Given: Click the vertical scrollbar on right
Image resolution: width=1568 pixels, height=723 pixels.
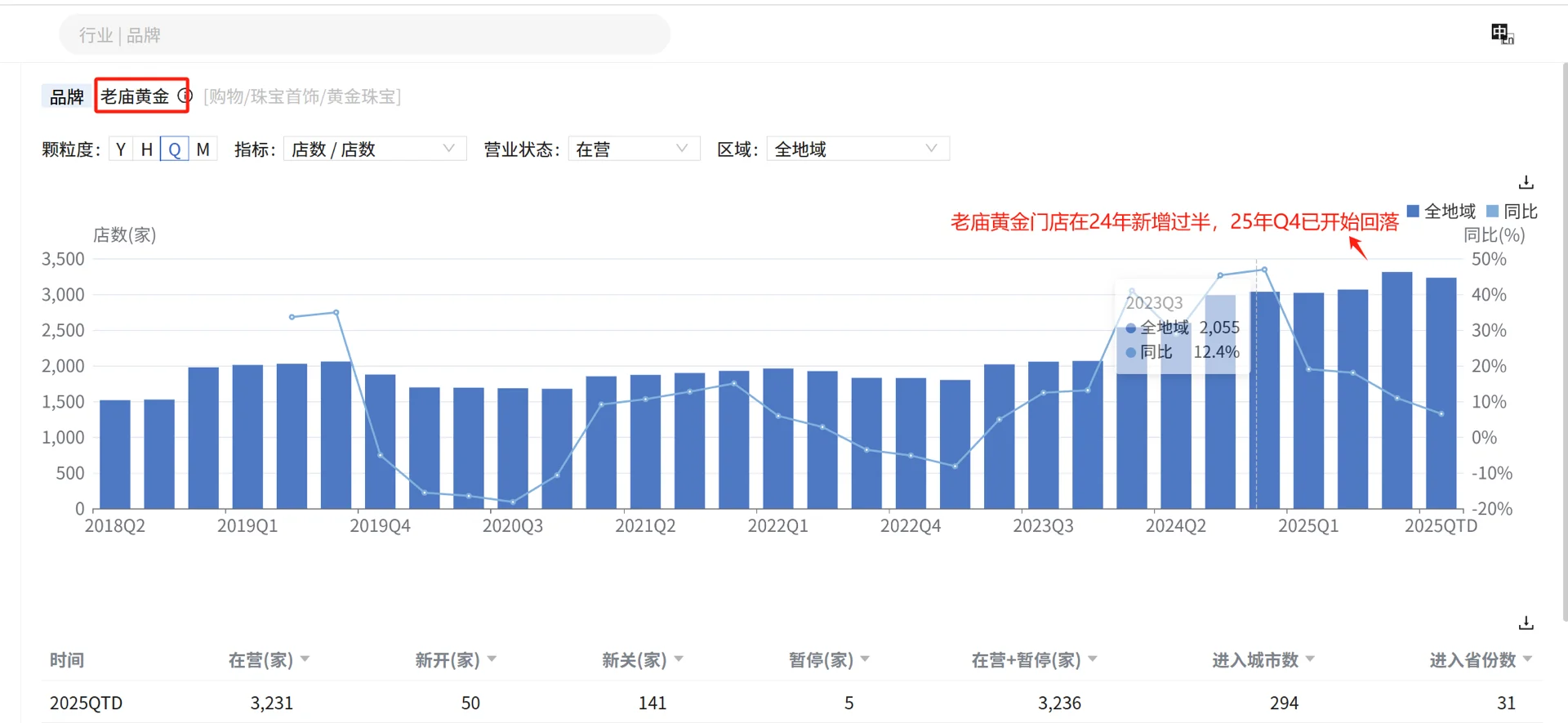Looking at the screenshot, I should (x=1564, y=343).
